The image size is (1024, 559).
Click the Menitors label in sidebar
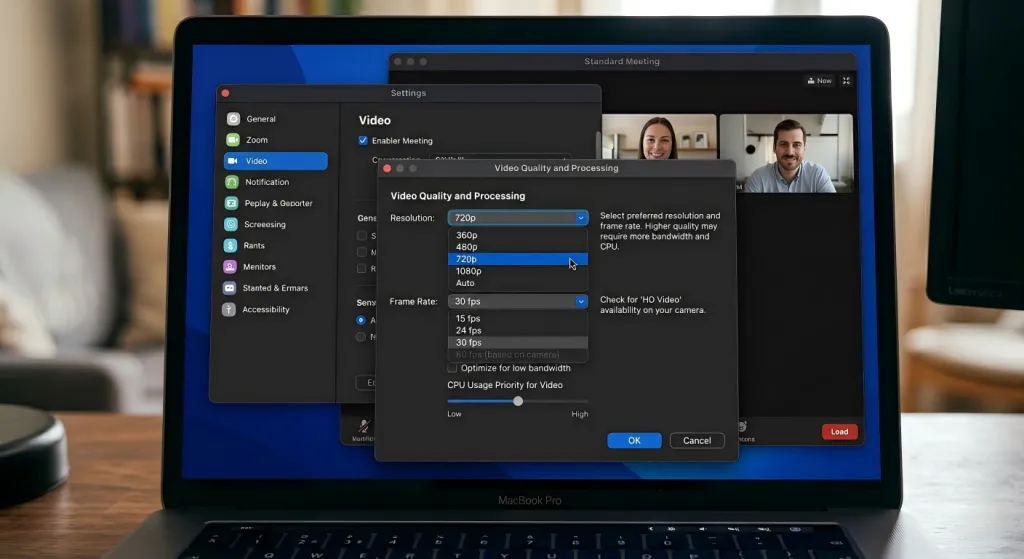259,266
